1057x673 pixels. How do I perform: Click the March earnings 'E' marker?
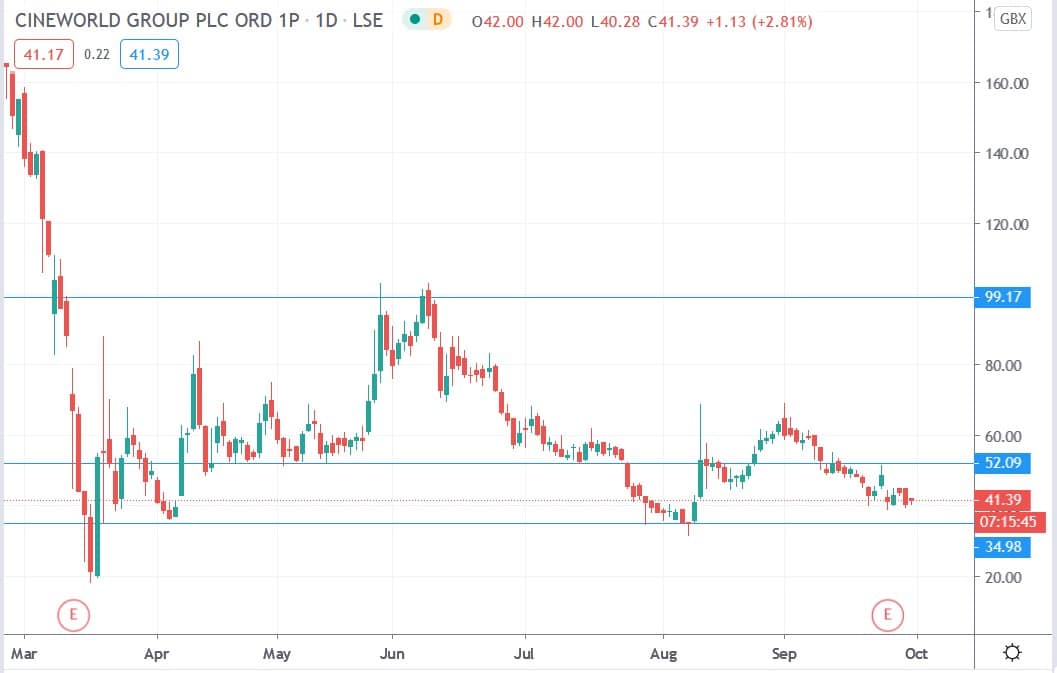click(x=73, y=614)
